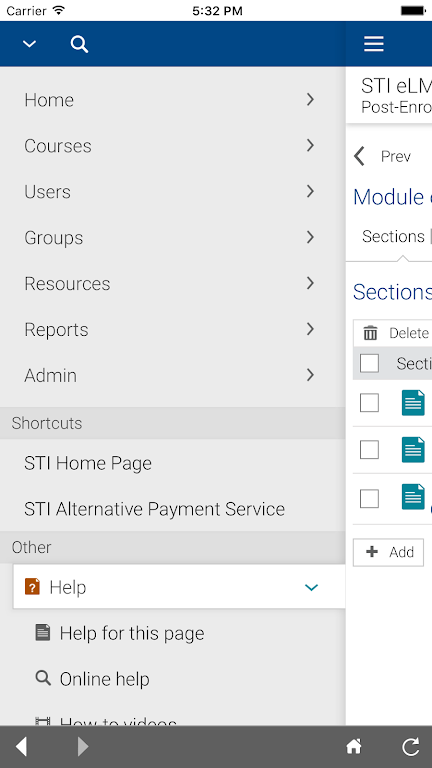
Task: Check the first section row checkbox
Action: [x=369, y=403]
